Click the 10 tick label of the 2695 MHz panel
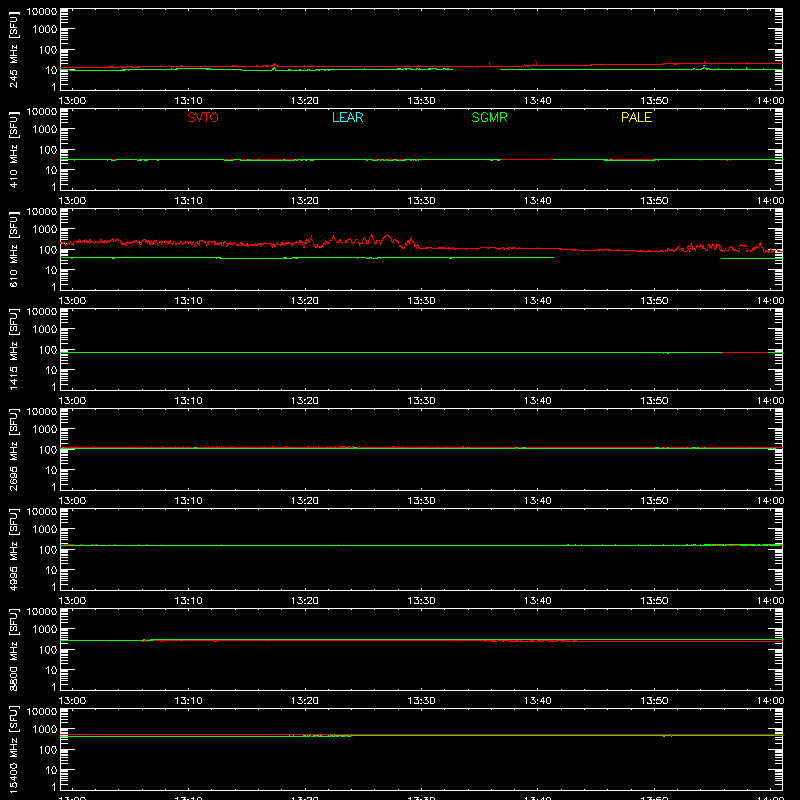Image resolution: width=800 pixels, height=800 pixels. tap(51, 470)
